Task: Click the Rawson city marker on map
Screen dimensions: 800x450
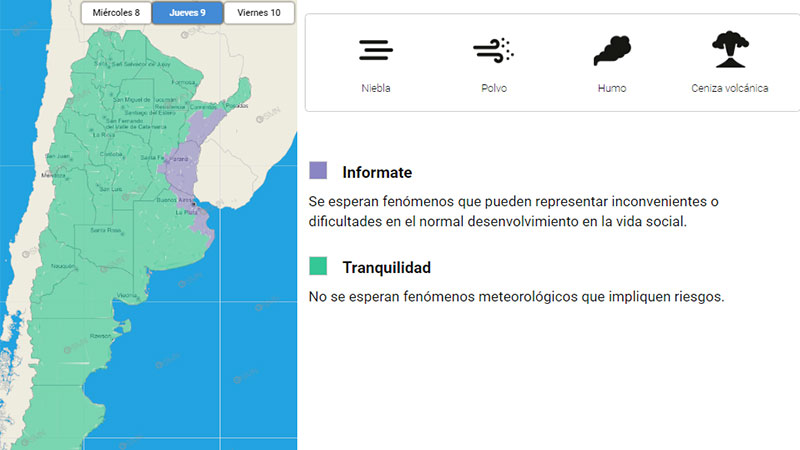Action: click(x=100, y=336)
